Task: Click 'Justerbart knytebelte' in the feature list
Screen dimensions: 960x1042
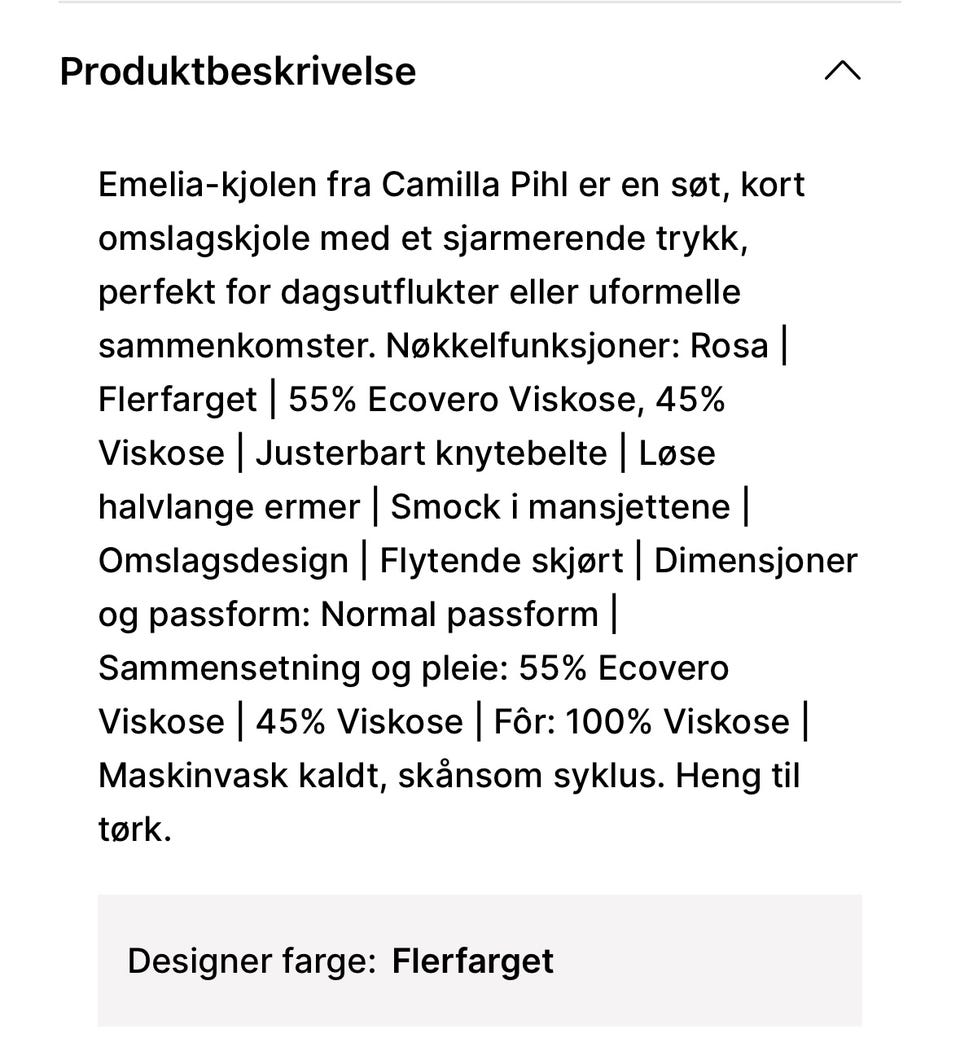Action: [x=431, y=453]
